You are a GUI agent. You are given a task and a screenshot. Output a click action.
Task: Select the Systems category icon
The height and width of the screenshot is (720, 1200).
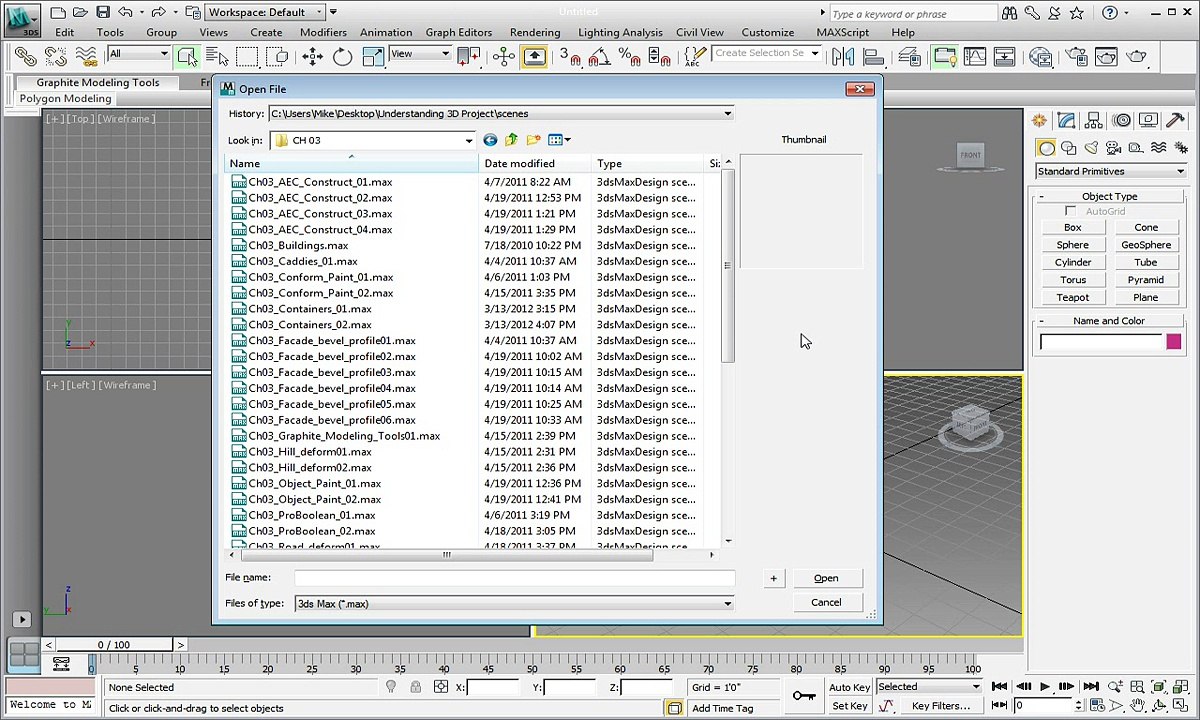pos(1180,148)
